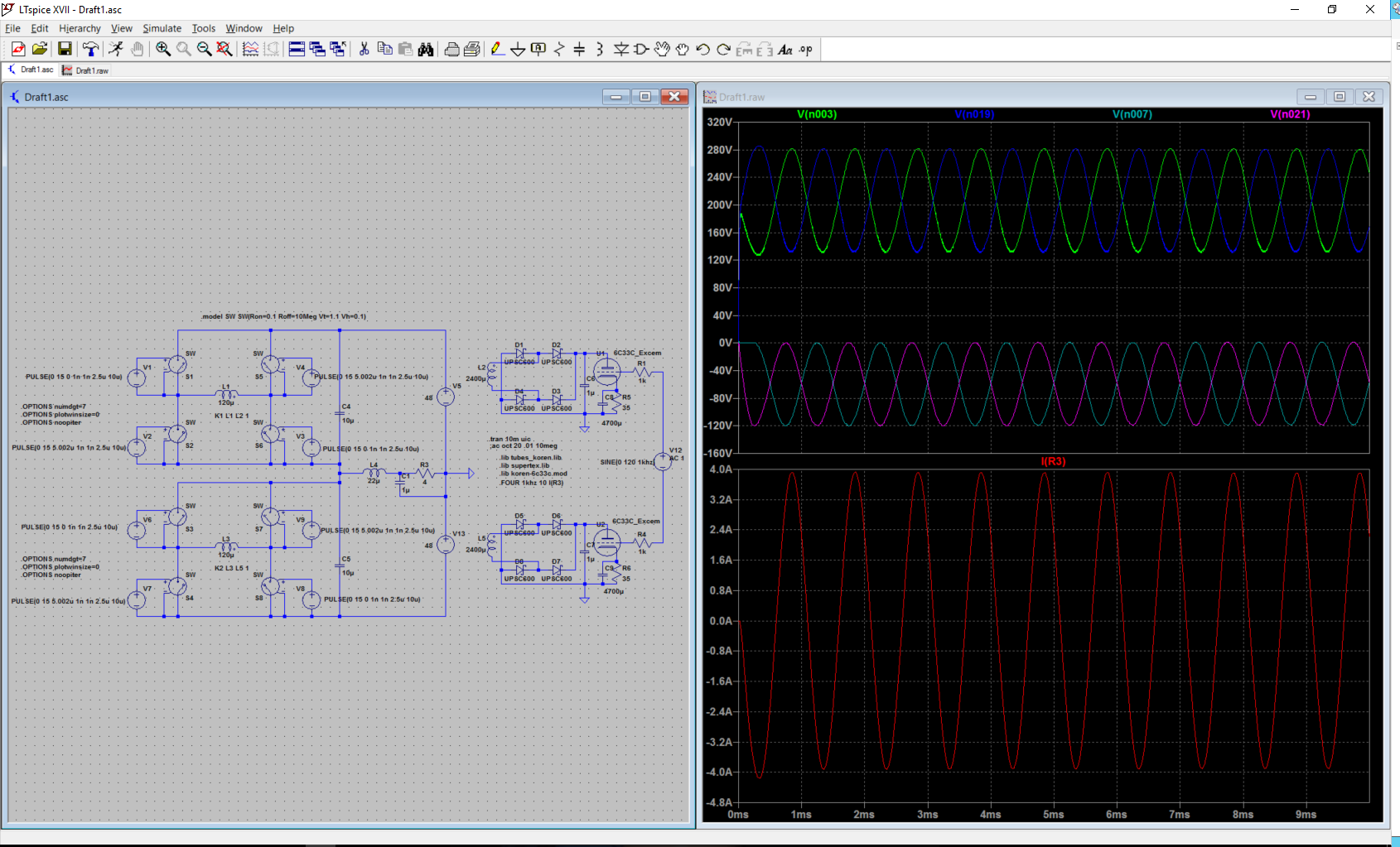The image size is (1400, 847).
Task: Zoom out with the minus magnifier
Action: 204,50
